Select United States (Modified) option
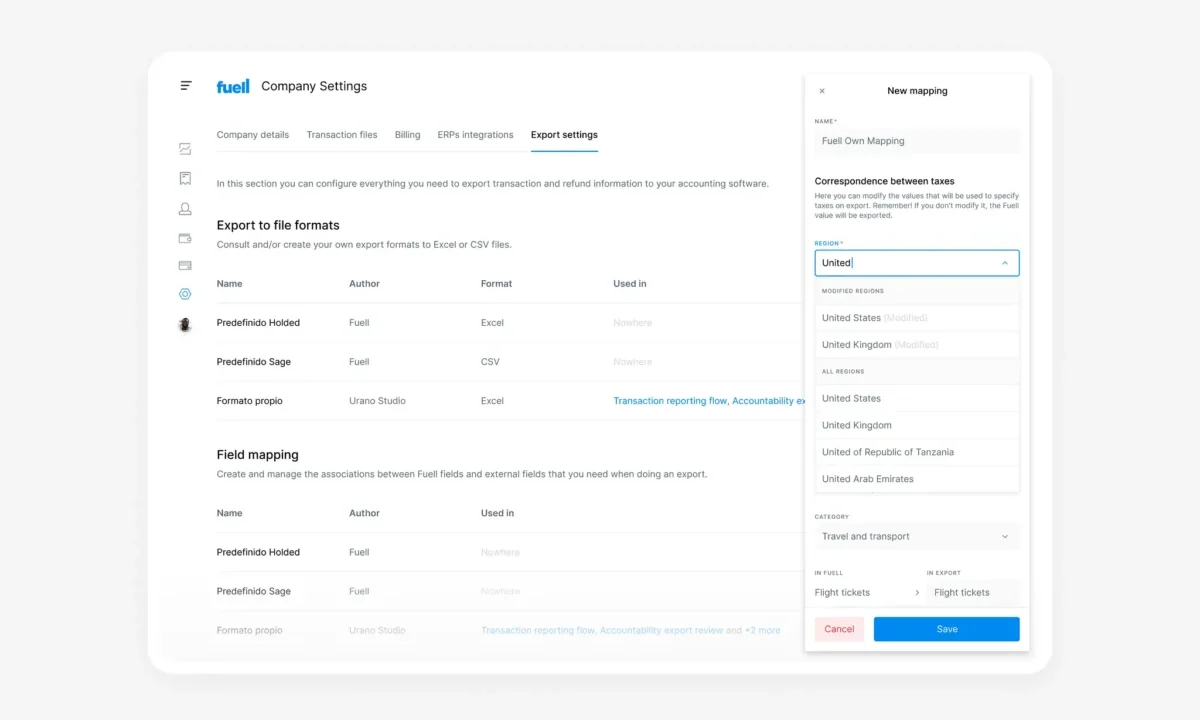This screenshot has width=1200, height=720. point(916,318)
